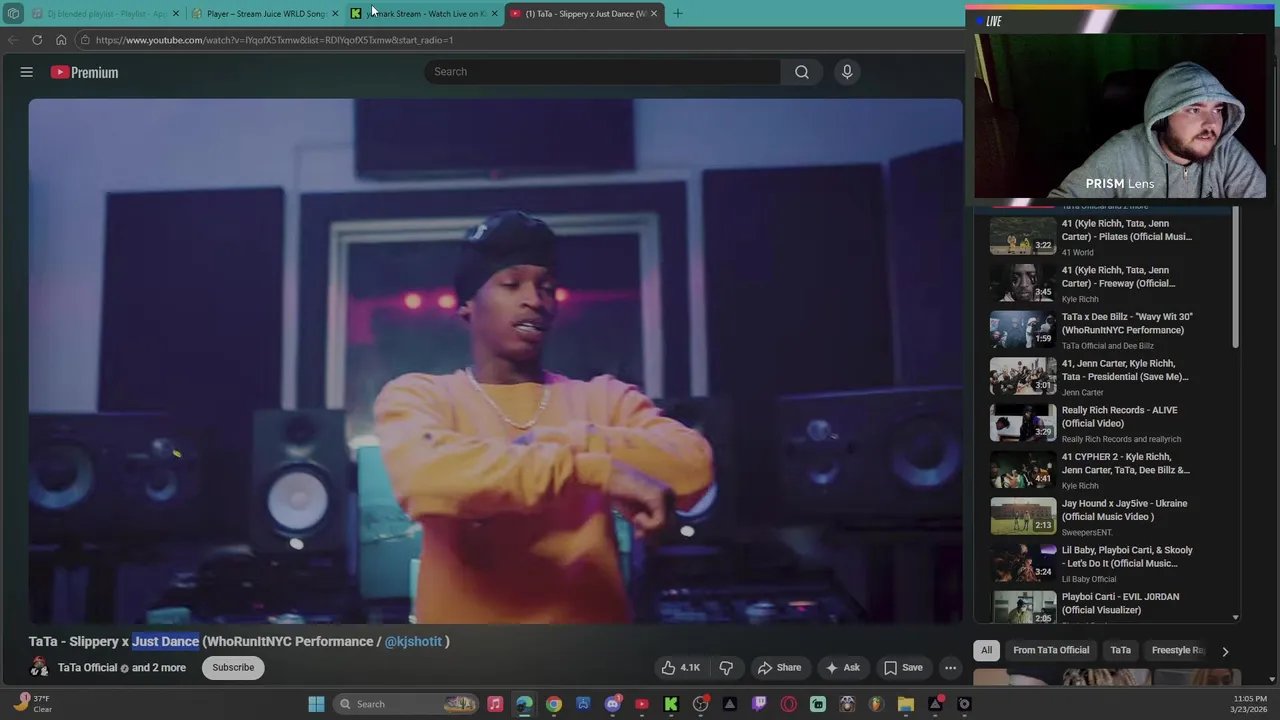Open Opera browser from taskbar

coord(788,704)
